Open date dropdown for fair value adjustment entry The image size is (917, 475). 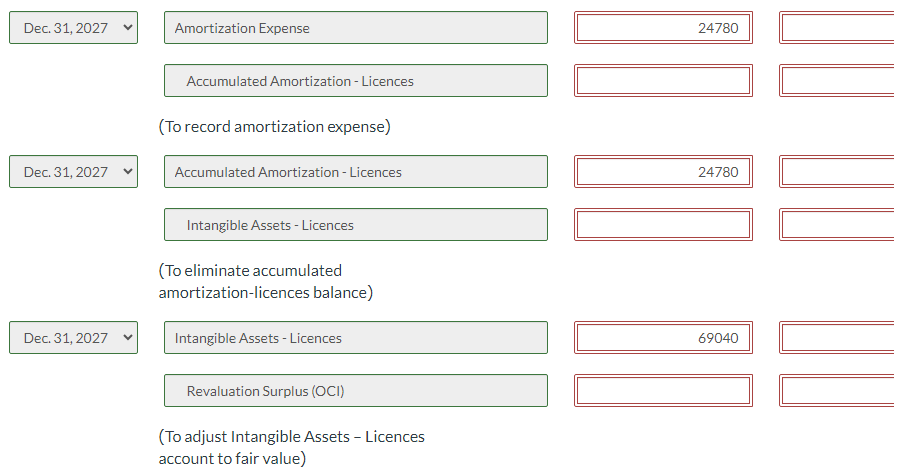(x=73, y=338)
